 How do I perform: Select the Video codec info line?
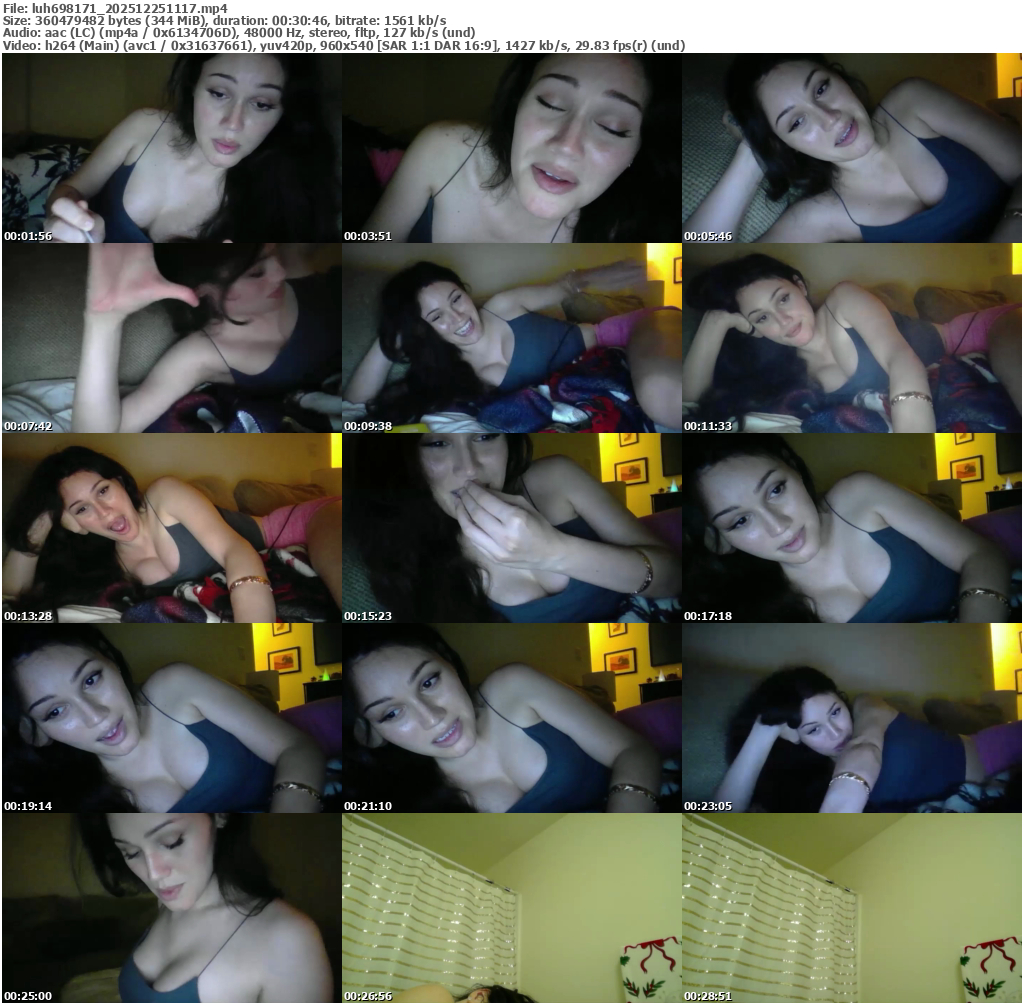click(x=343, y=46)
